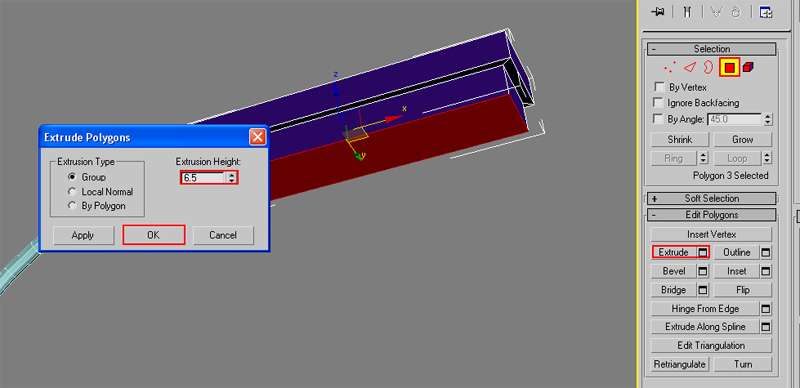The image size is (800, 388).
Task: Select Border sub-object mode icon
Action: [x=708, y=67]
